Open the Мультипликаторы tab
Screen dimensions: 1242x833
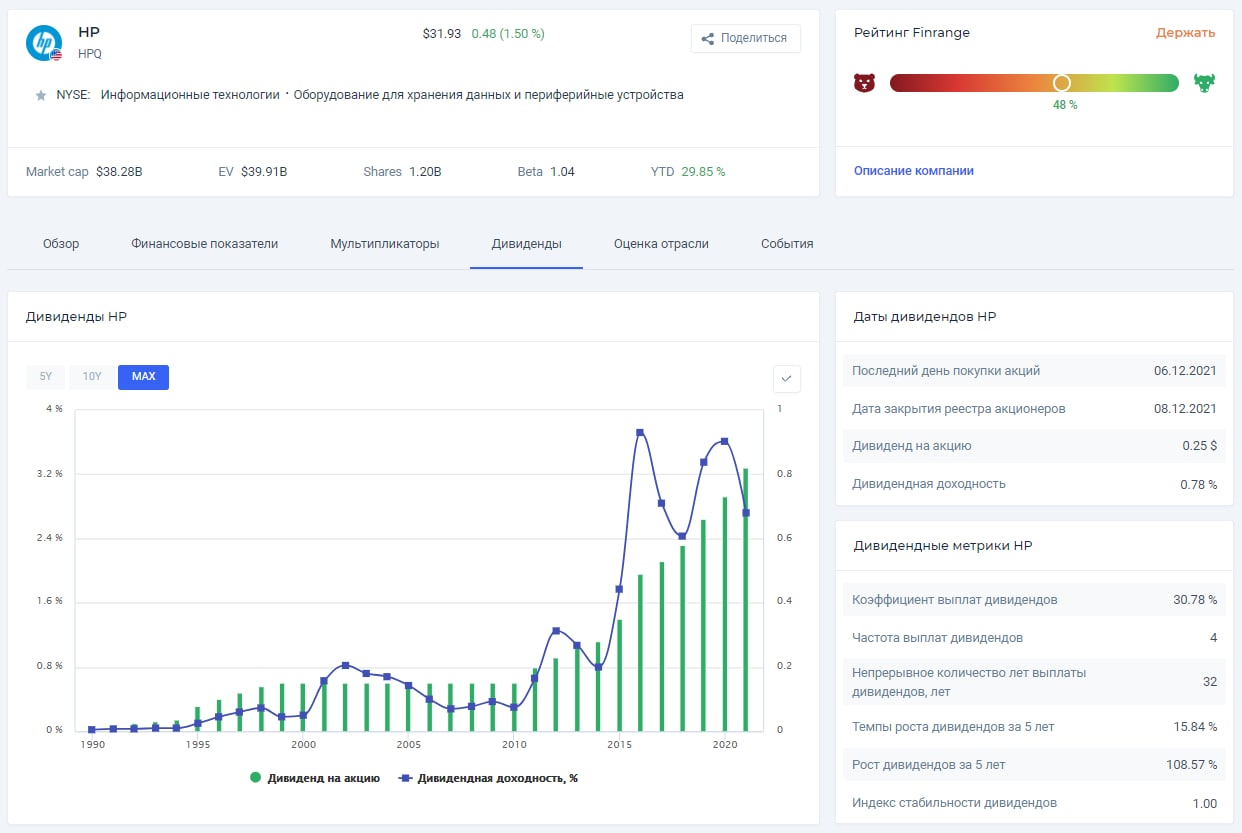point(385,244)
